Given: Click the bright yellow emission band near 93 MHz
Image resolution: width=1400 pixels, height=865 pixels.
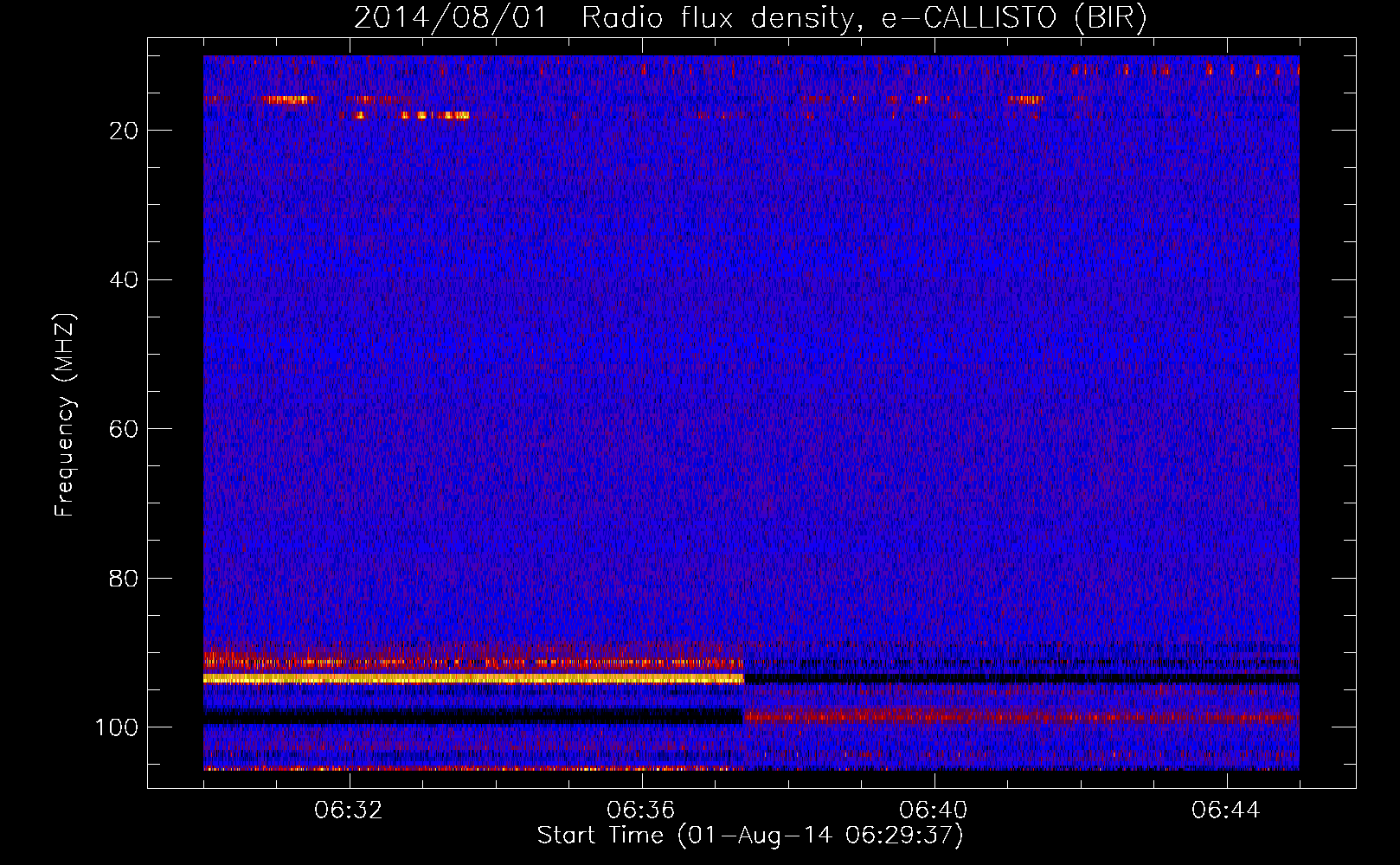Looking at the screenshot, I should [473, 679].
